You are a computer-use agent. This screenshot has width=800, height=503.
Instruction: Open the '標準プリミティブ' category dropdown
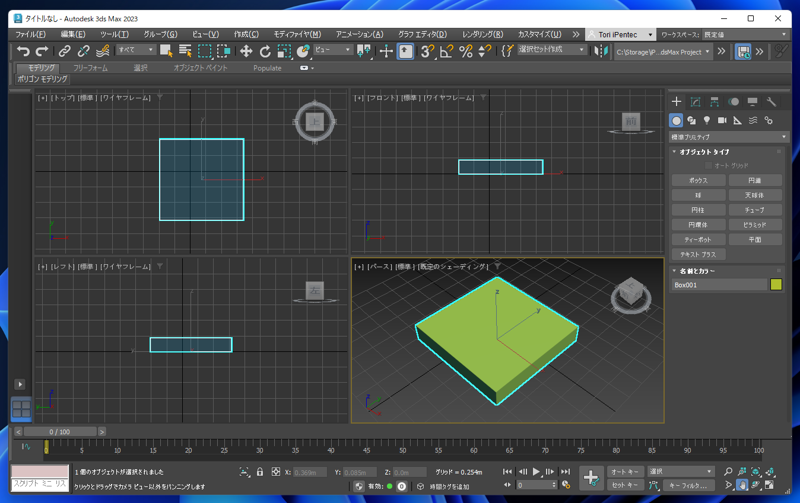pos(729,137)
